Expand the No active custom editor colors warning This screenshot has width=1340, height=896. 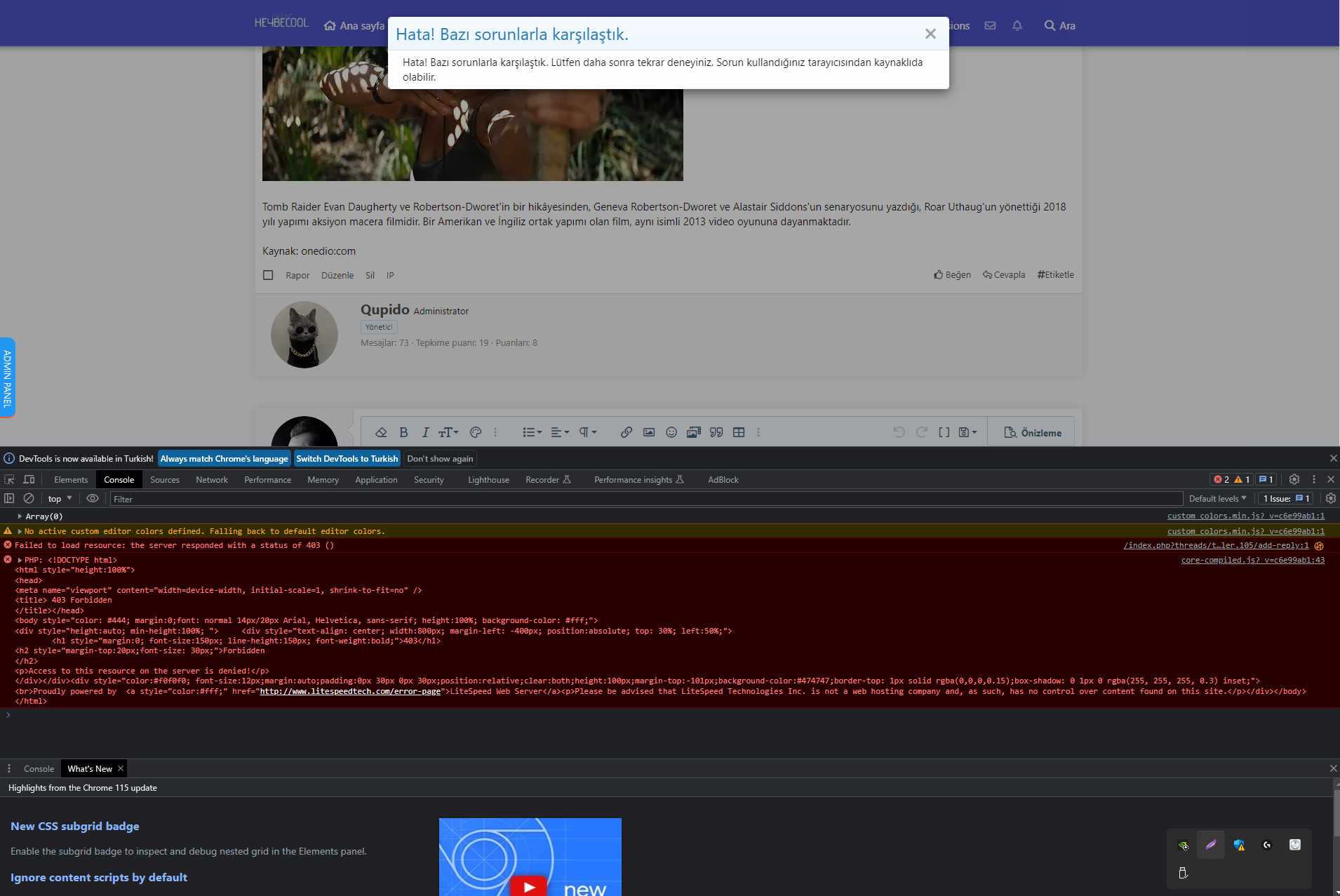point(20,531)
